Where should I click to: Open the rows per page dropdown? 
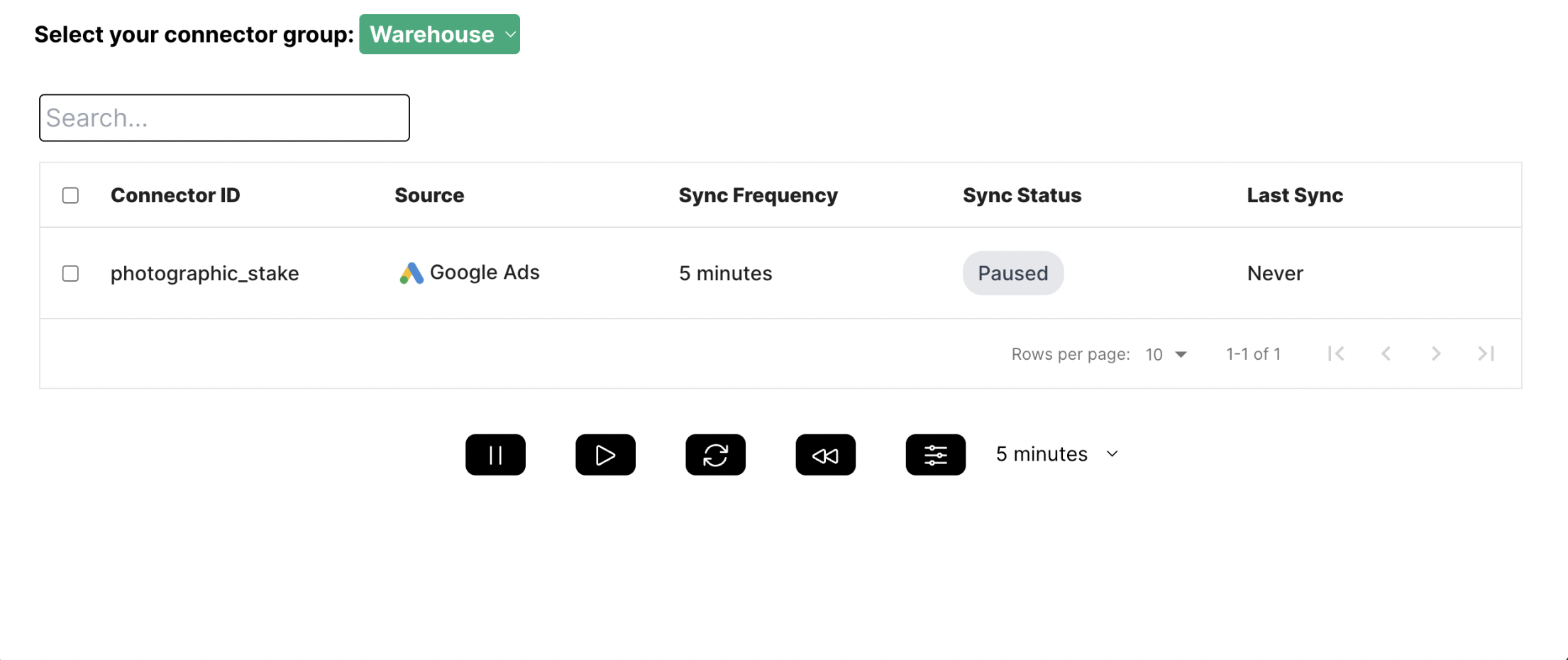coord(1166,354)
